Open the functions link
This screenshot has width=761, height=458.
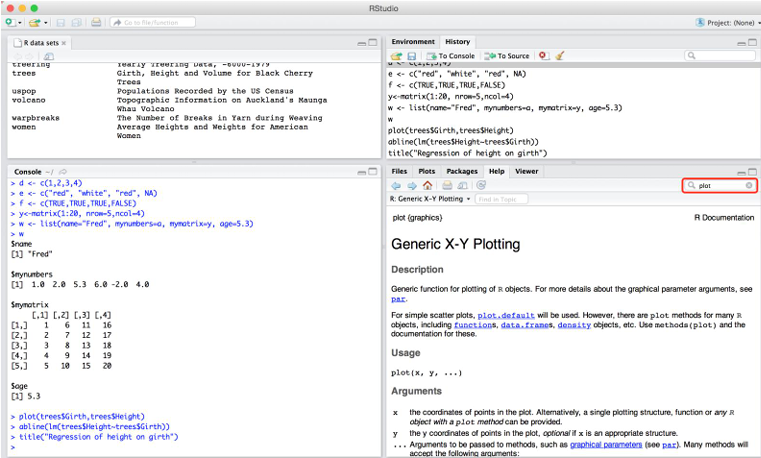pos(473,325)
